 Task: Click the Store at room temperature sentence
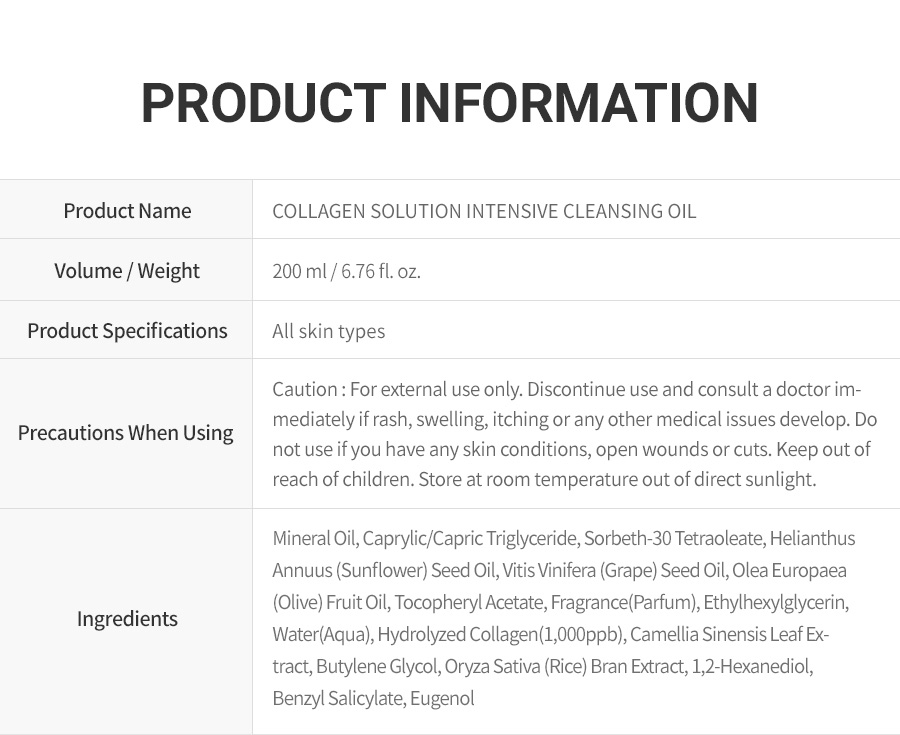[x=617, y=479]
